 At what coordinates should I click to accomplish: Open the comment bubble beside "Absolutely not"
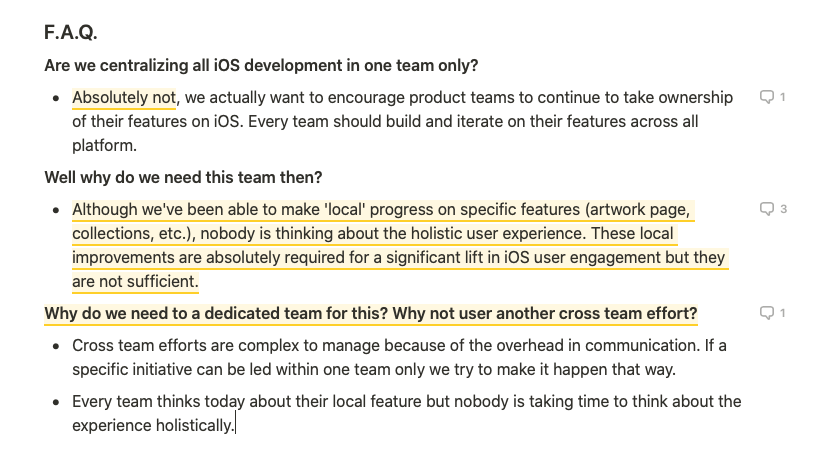tap(772, 97)
